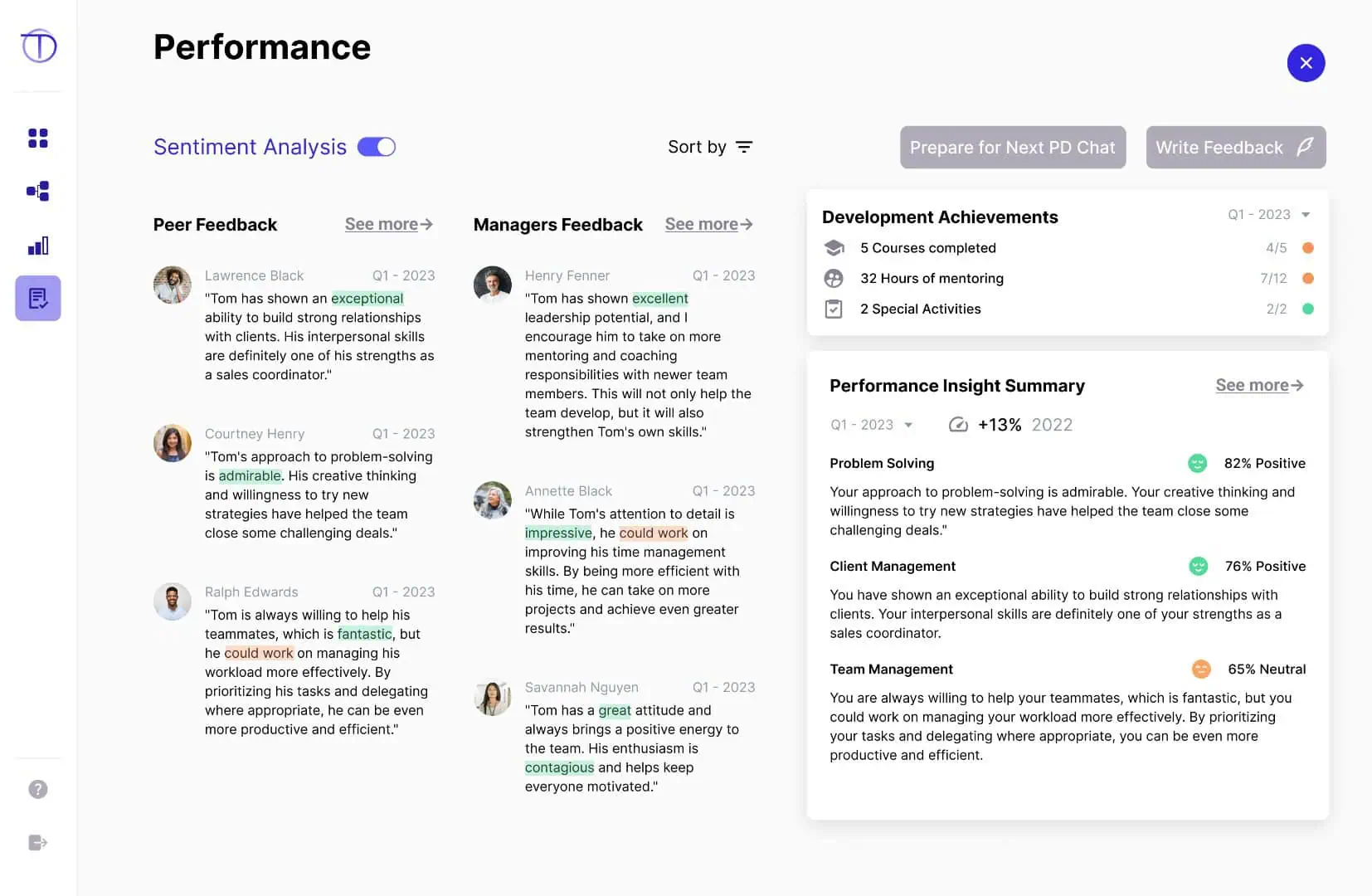Open See more in Performance Insight Summary
Image resolution: width=1372 pixels, height=896 pixels.
pyautogui.click(x=1260, y=385)
